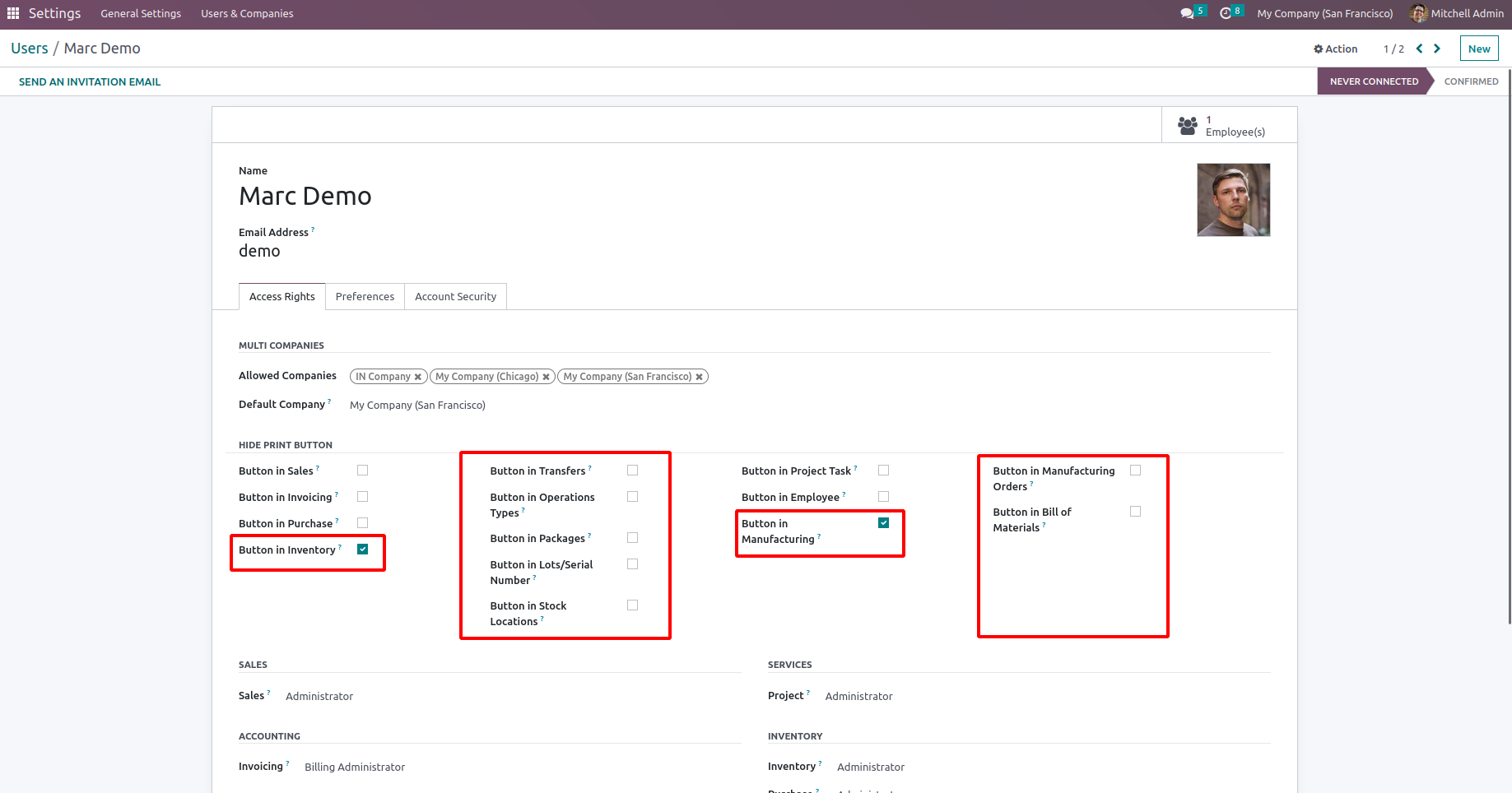The width and height of the screenshot is (1512, 793).
Task: Show Button in Invoicing help tooltip
Action: click(x=337, y=494)
